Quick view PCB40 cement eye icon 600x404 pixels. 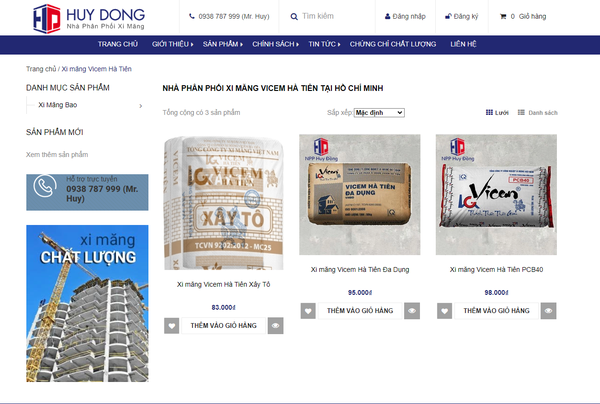548,311
